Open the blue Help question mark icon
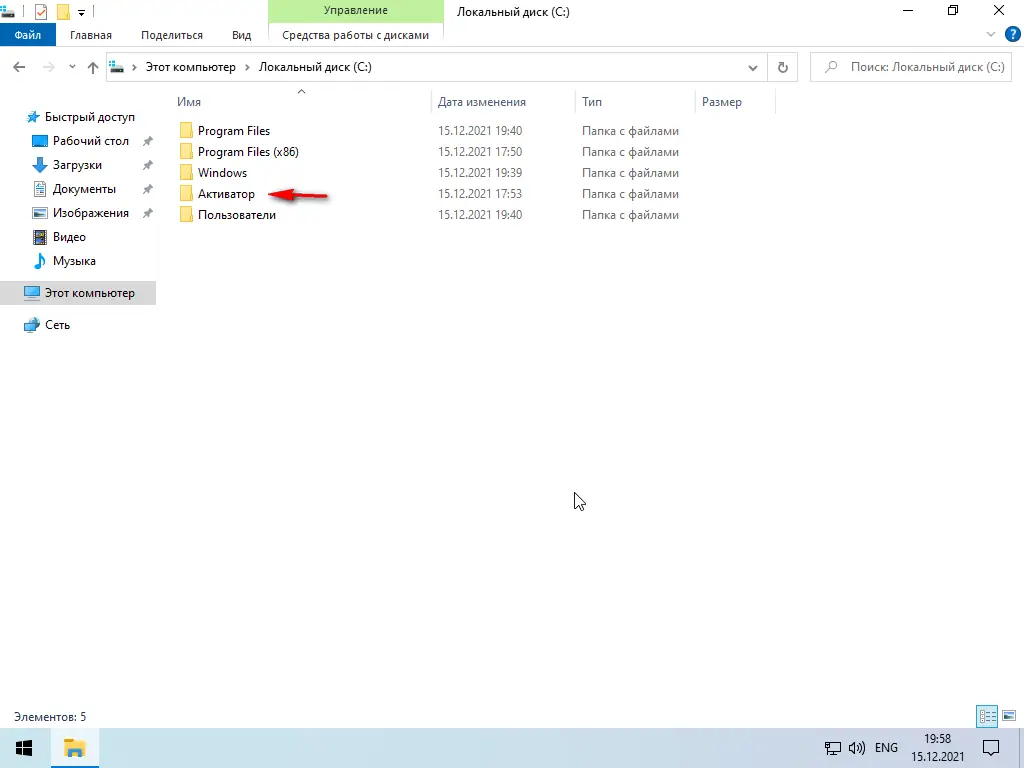The height and width of the screenshot is (768, 1024). coord(1012,35)
